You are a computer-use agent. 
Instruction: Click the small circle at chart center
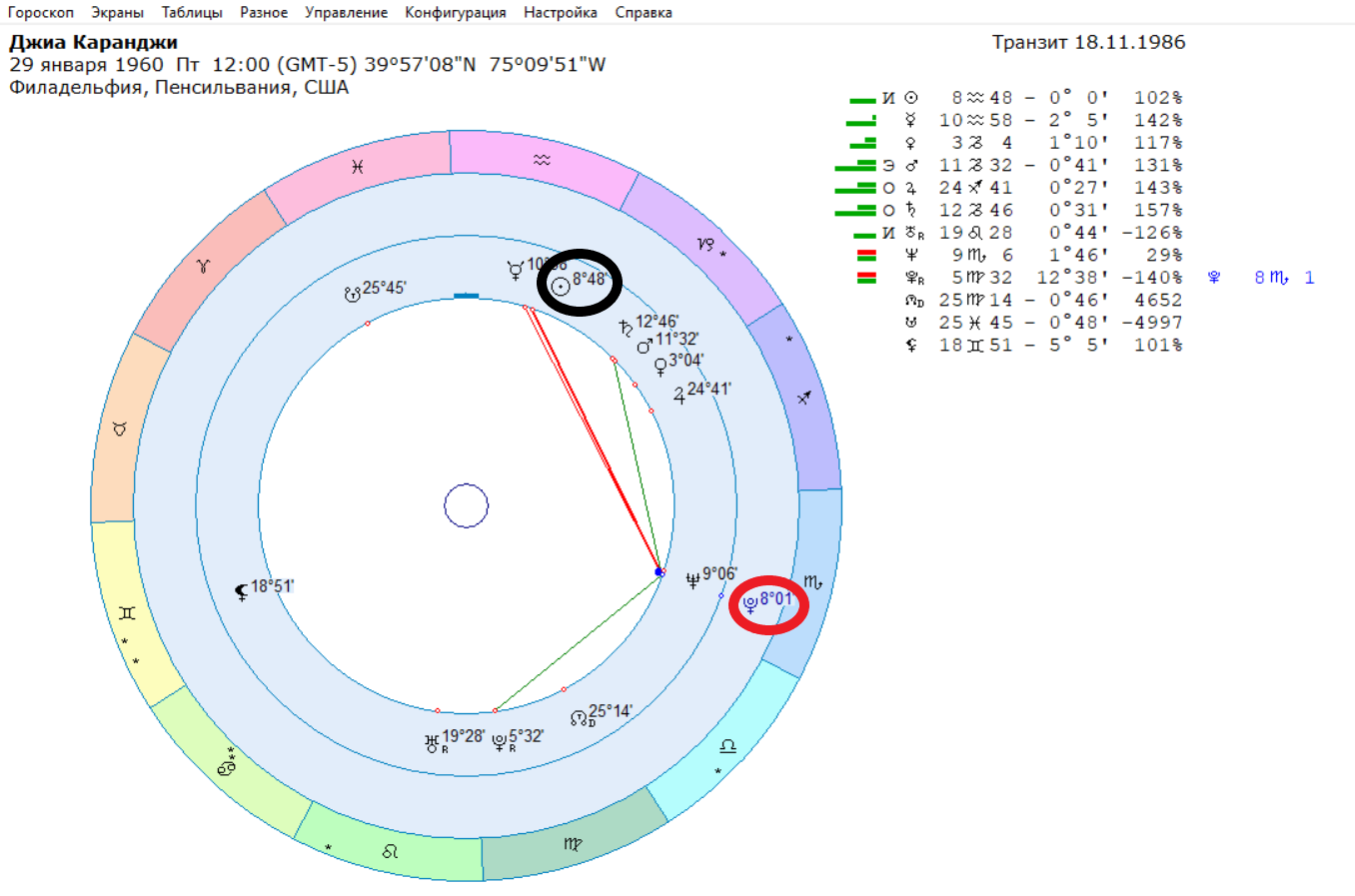[x=466, y=505]
